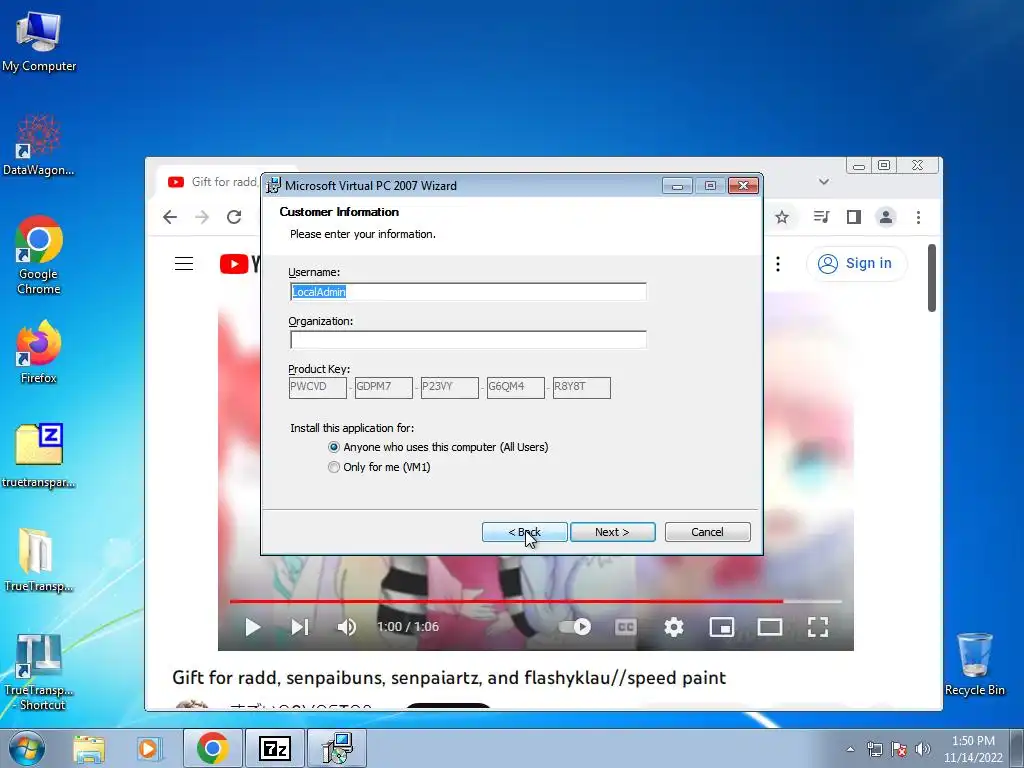Mute the YouTube video volume
Screen dimensions: 1024x768
[x=347, y=627]
